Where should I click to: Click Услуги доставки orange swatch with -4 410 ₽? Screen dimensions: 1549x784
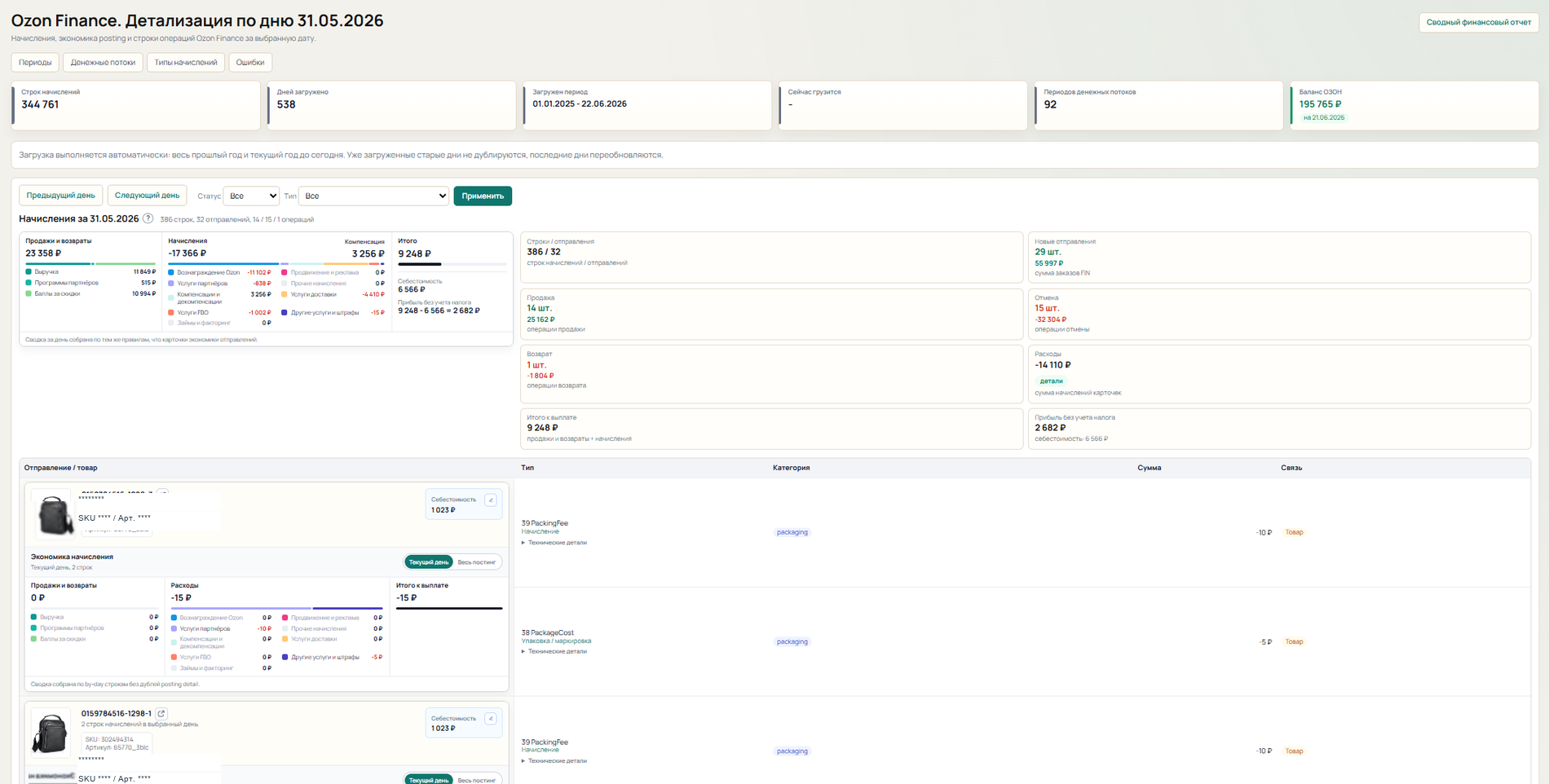(x=285, y=294)
